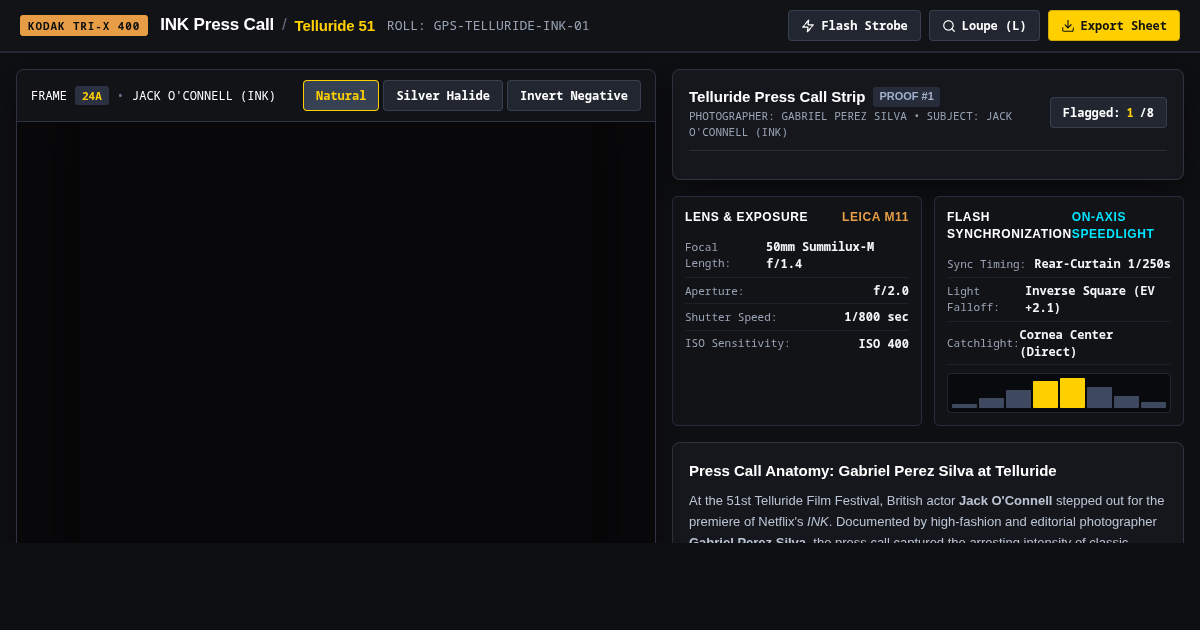Click the photographer and subject credit line

(850, 124)
